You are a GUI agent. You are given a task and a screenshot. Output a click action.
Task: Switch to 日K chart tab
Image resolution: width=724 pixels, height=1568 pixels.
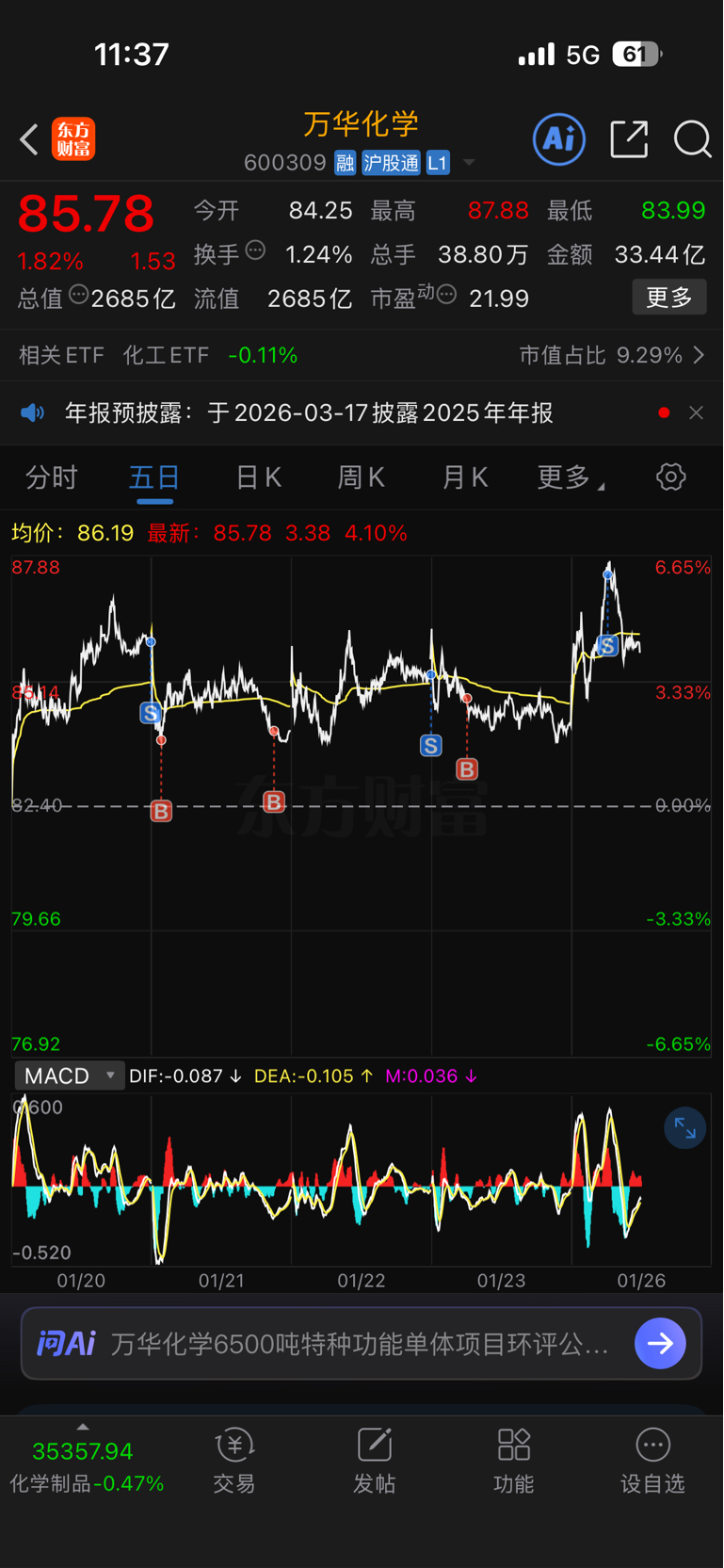[258, 477]
